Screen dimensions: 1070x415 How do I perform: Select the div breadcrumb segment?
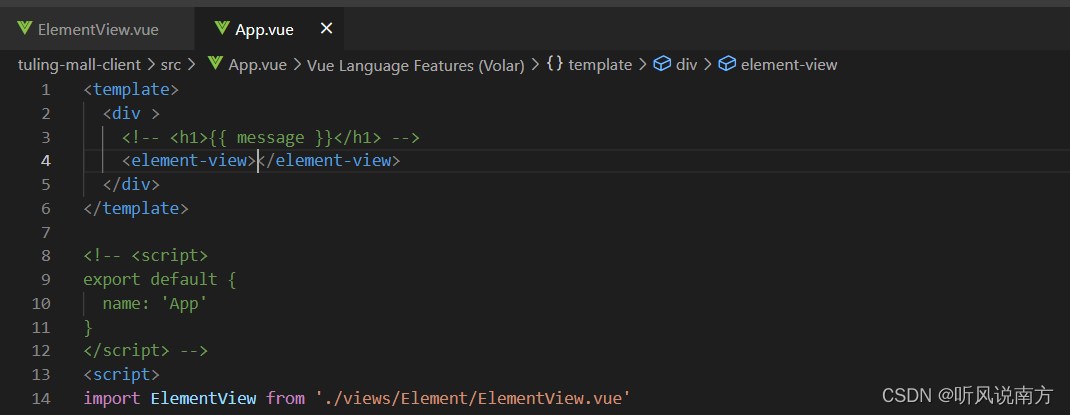[686, 65]
